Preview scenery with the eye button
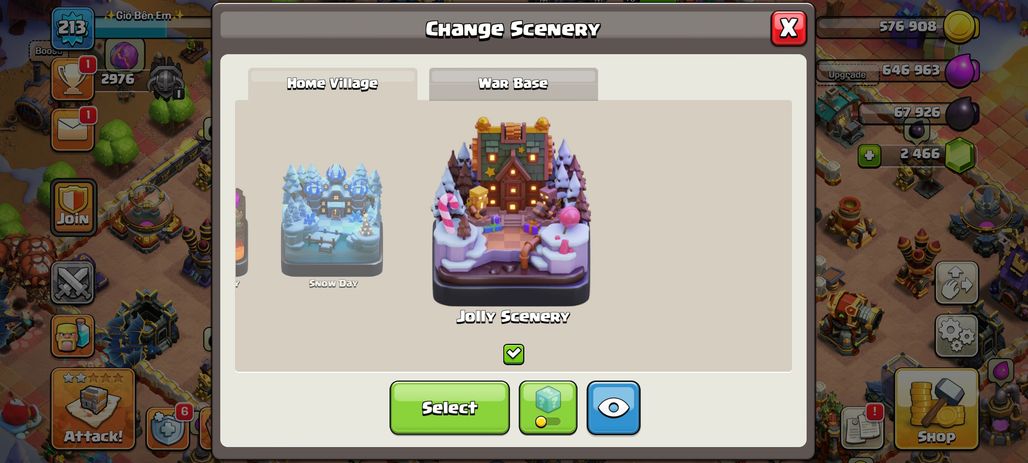 point(613,407)
